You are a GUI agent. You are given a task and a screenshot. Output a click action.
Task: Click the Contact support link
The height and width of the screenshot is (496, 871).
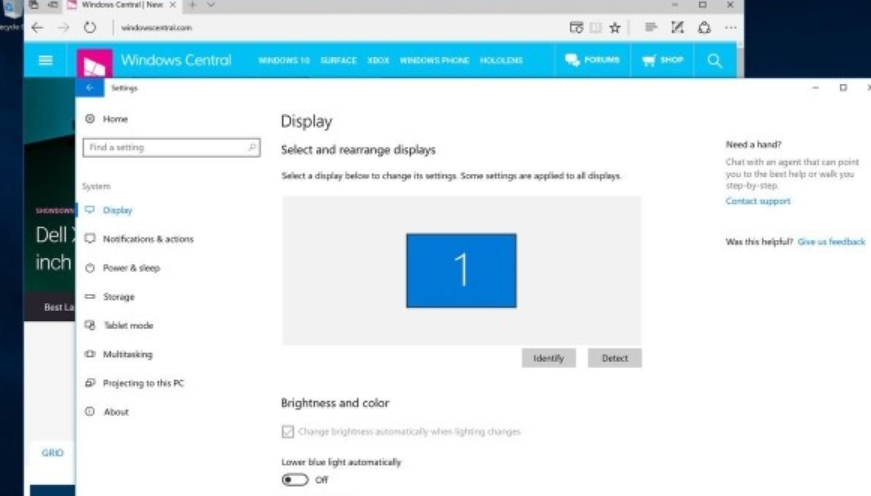point(757,201)
